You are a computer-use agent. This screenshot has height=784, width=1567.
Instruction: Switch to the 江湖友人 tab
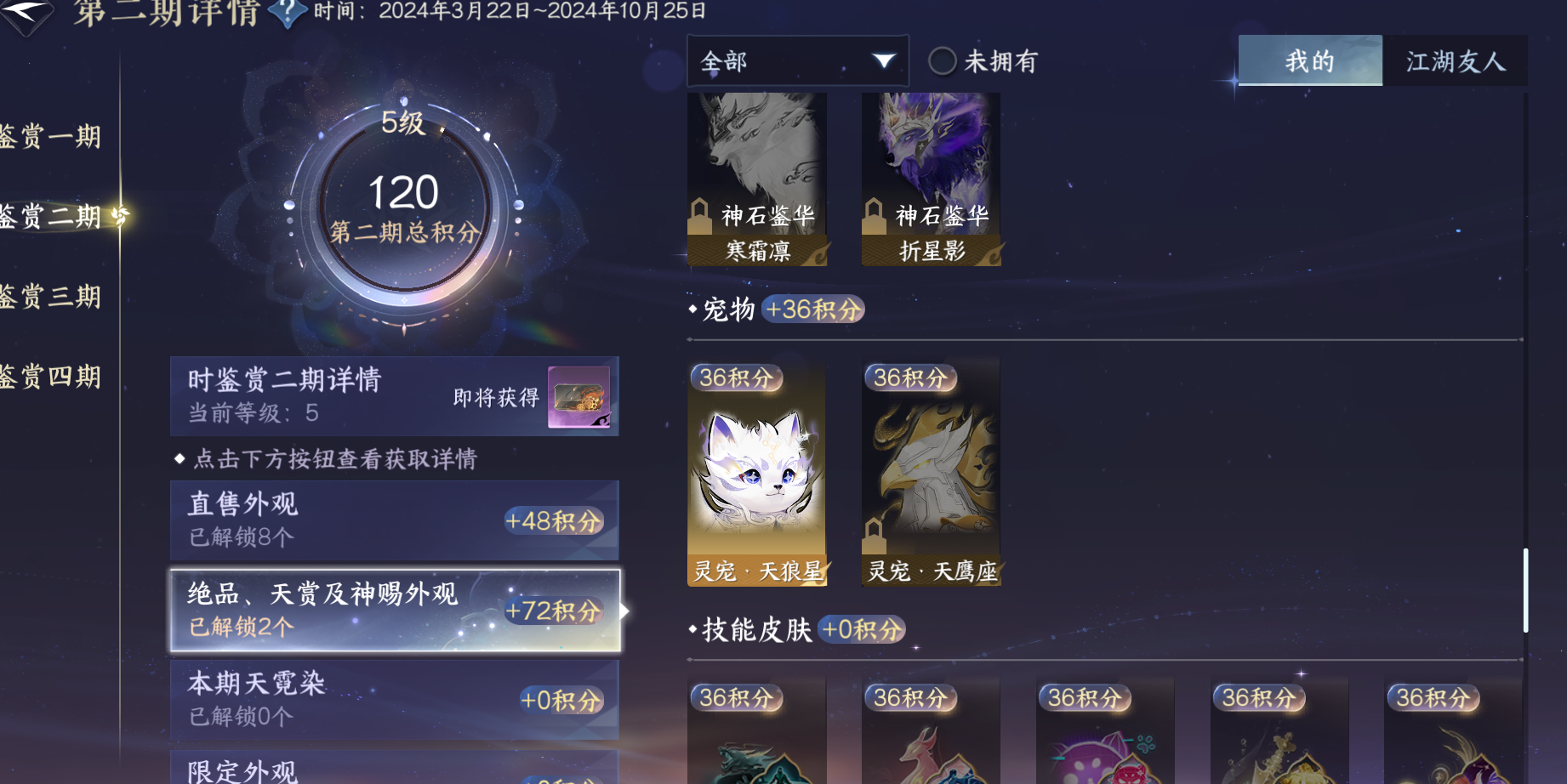click(x=1456, y=61)
